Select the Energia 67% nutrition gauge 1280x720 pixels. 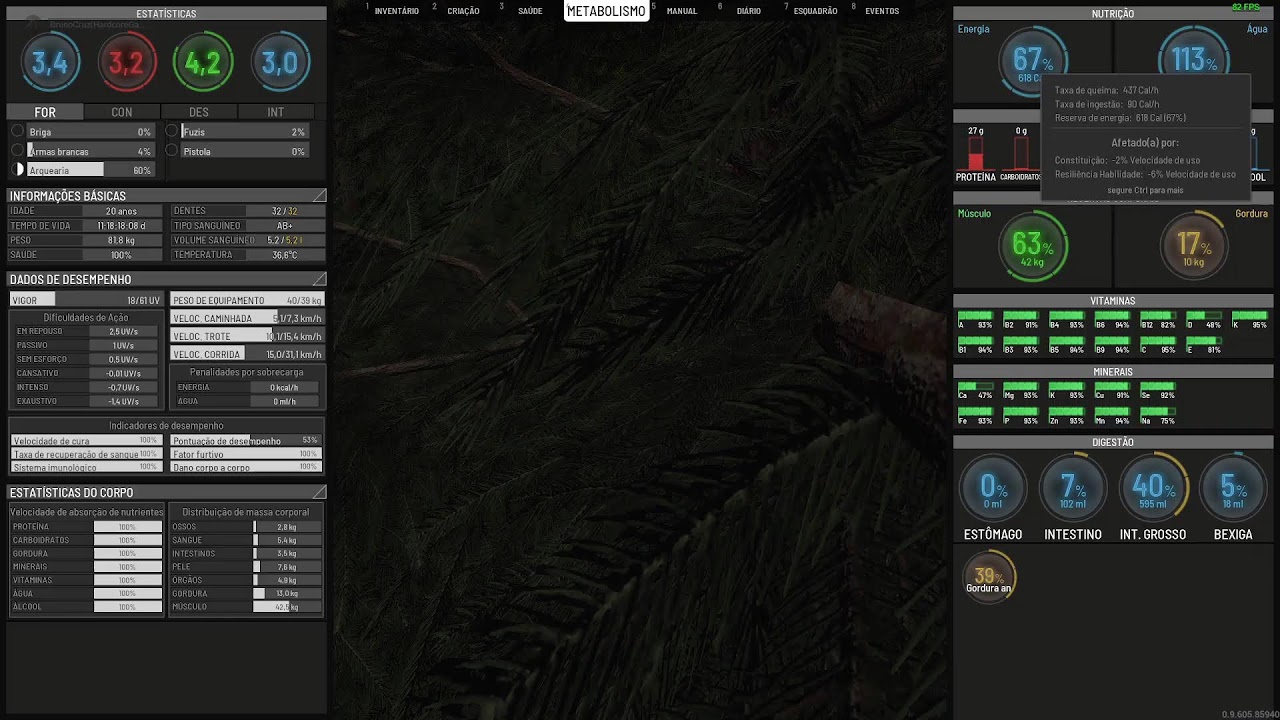[1033, 62]
